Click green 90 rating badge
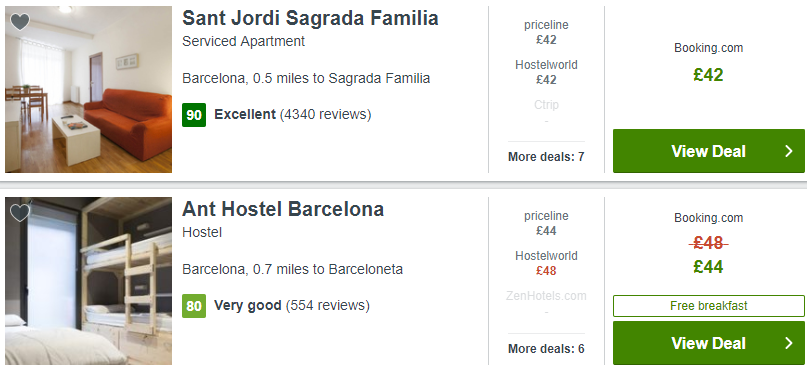 (x=194, y=115)
